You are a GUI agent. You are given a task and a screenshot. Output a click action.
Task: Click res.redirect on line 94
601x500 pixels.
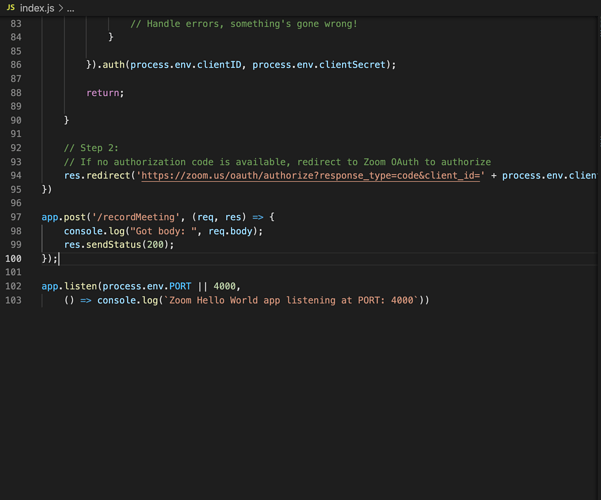(x=97, y=176)
